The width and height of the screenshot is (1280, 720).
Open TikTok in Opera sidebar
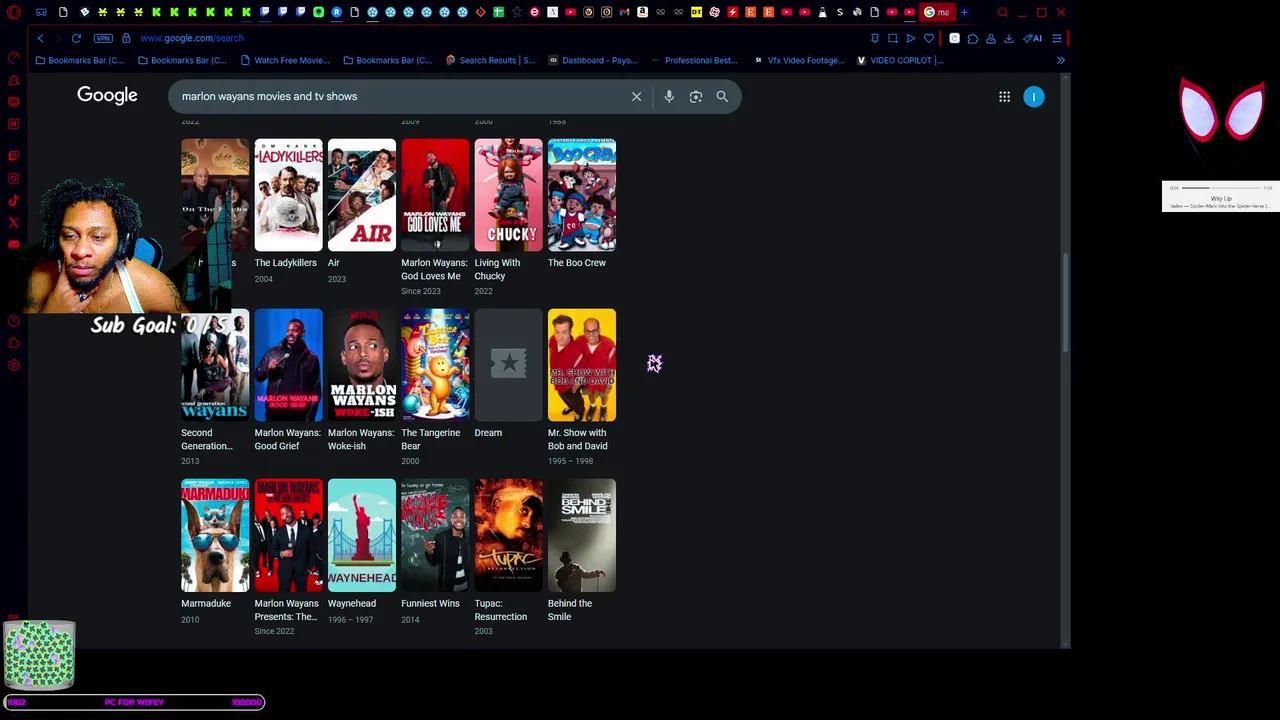pyautogui.click(x=13, y=201)
